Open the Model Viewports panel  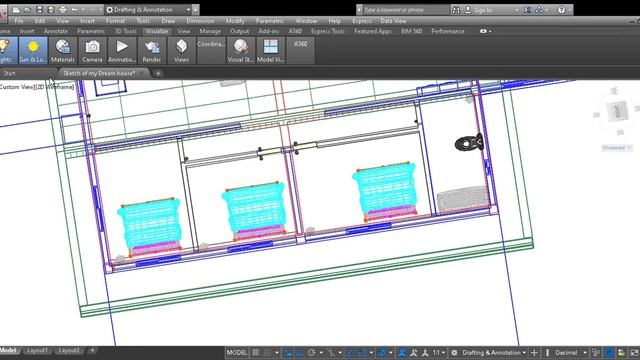coord(270,50)
